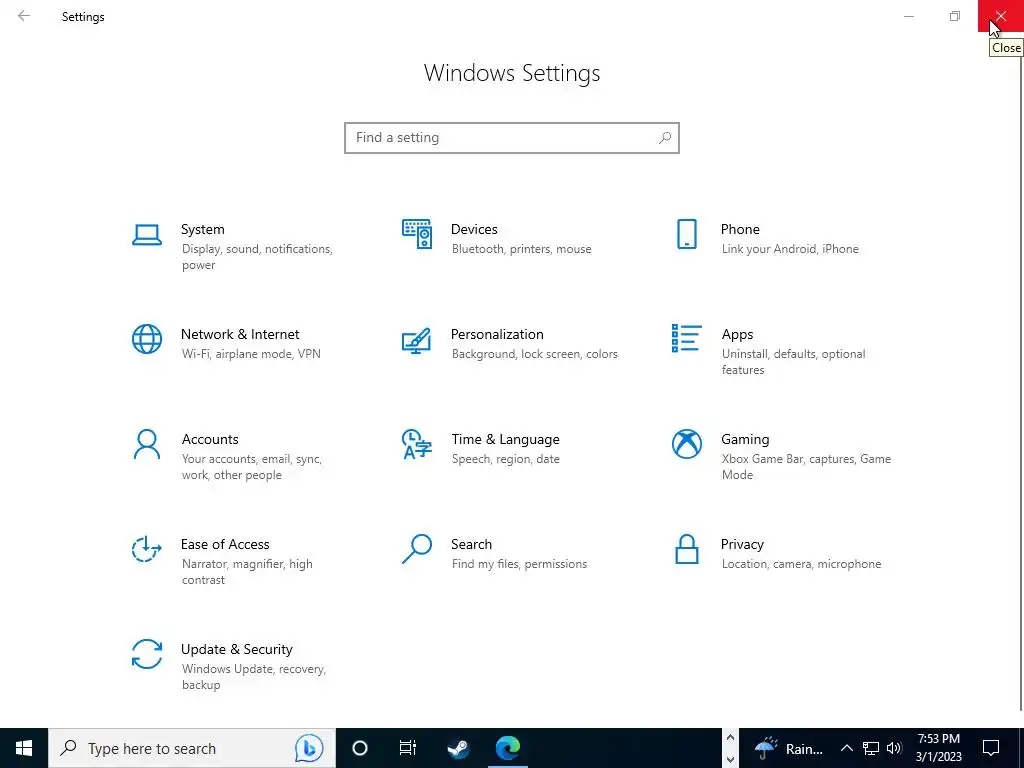Open the Time & Language icon
The width and height of the screenshot is (1024, 768).
point(417,444)
